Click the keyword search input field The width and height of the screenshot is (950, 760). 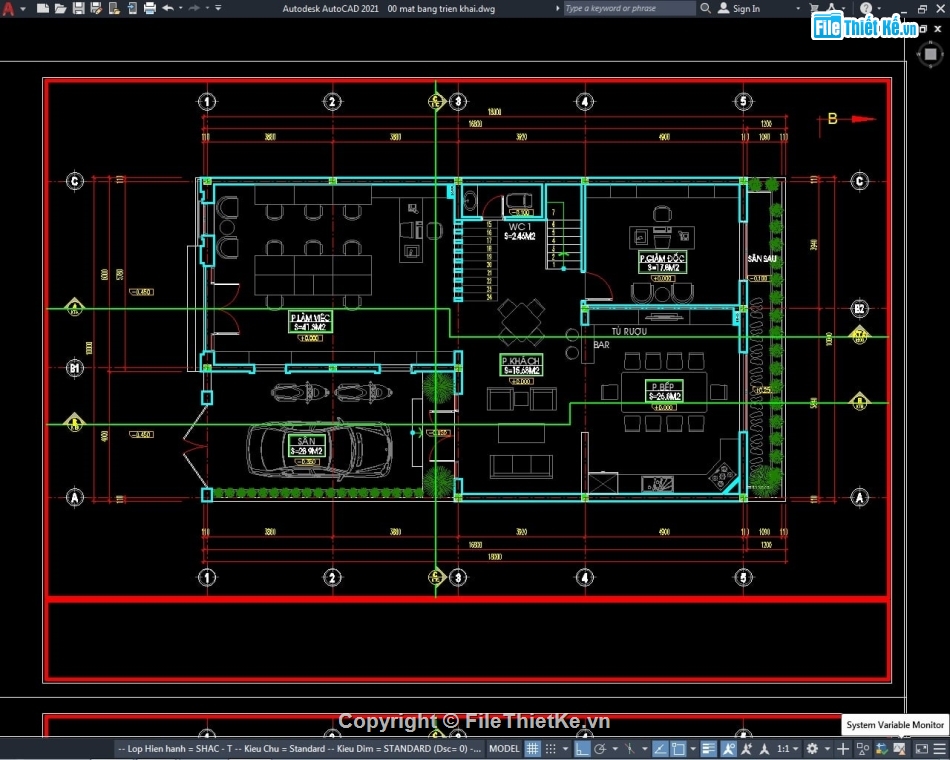point(629,8)
